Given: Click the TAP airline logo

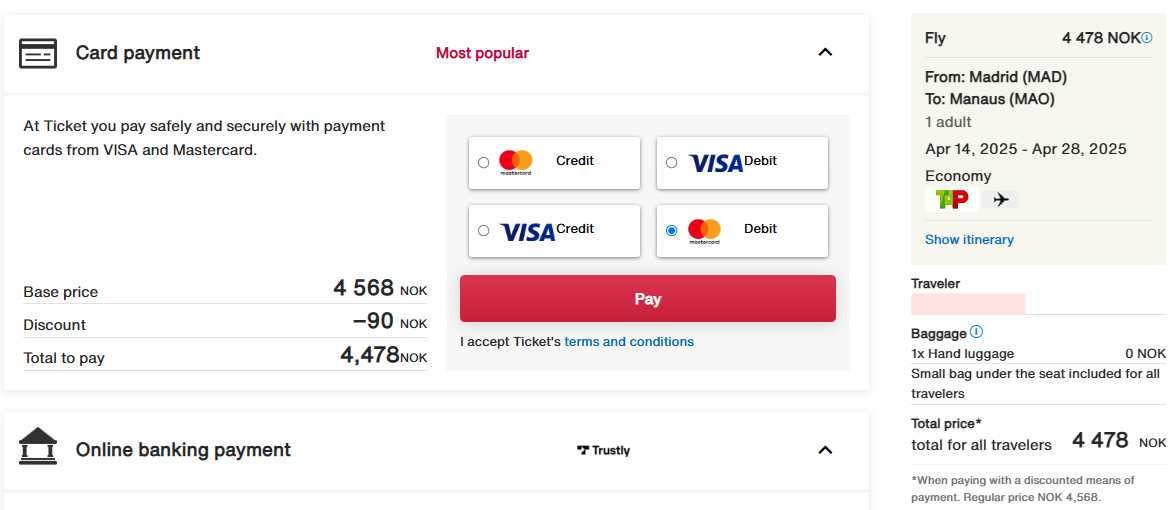Looking at the screenshot, I should (951, 199).
